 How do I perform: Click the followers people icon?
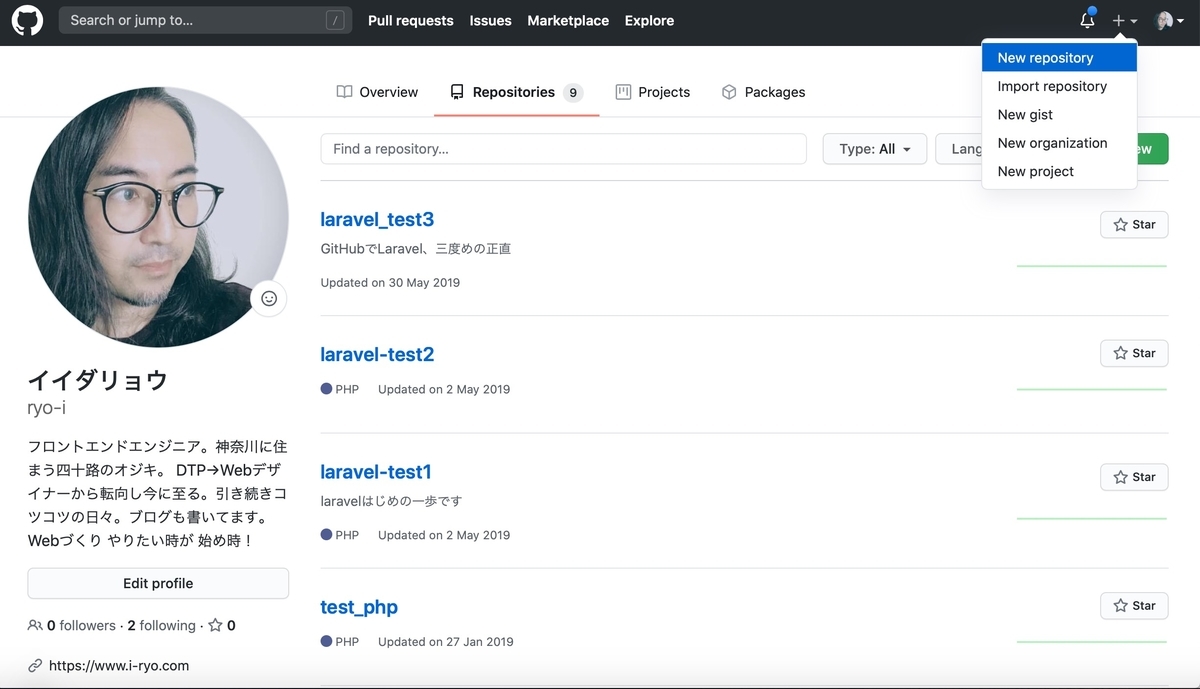pyautogui.click(x=35, y=626)
